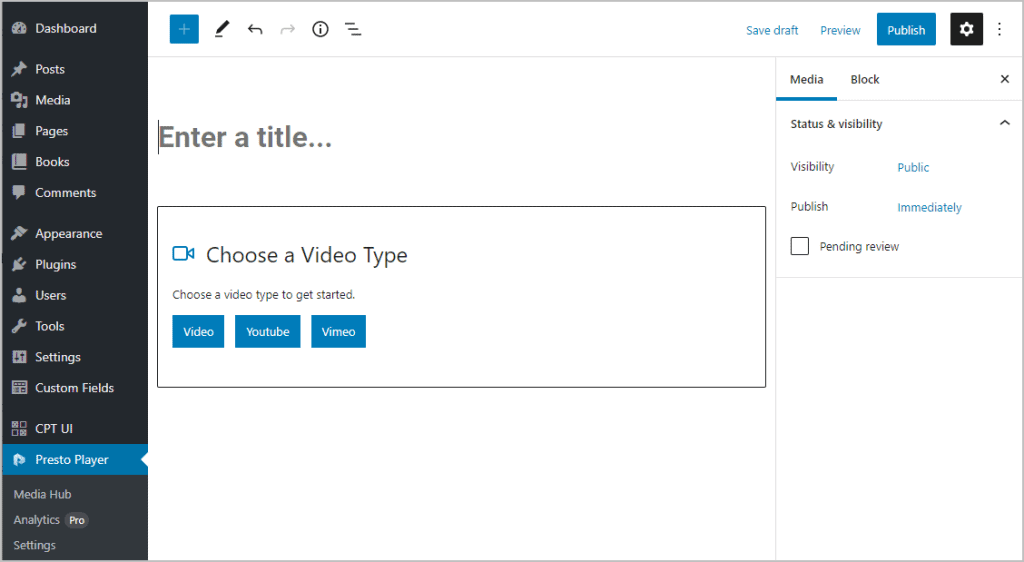The image size is (1024, 562).
Task: Click the Pending review label text
Action: (x=859, y=246)
